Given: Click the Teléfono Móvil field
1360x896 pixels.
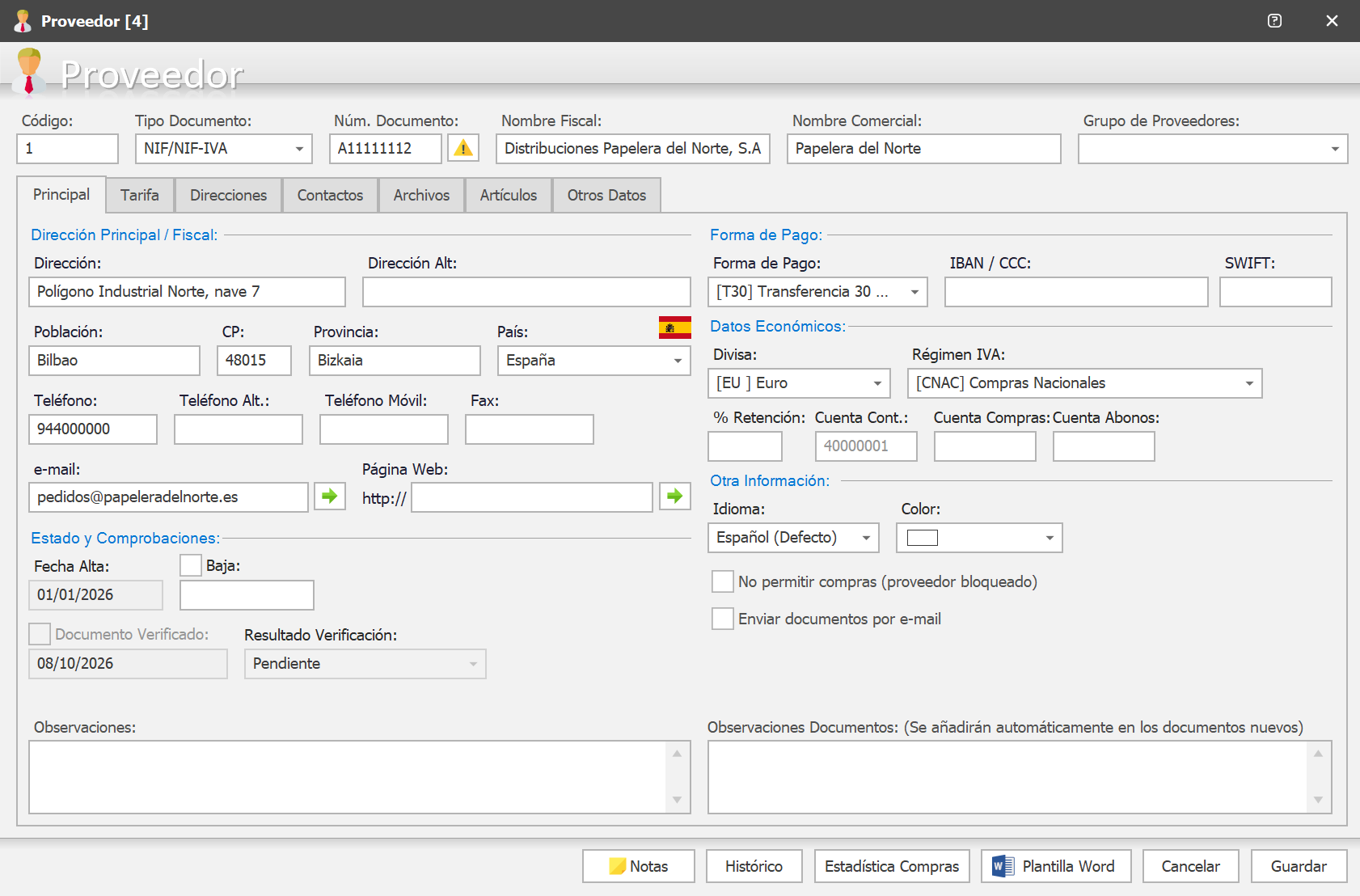Looking at the screenshot, I should (x=384, y=429).
